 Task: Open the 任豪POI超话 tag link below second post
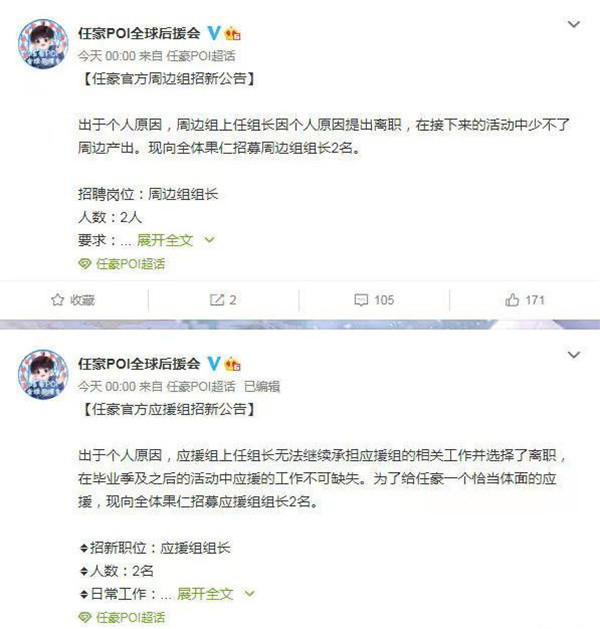[130, 617]
